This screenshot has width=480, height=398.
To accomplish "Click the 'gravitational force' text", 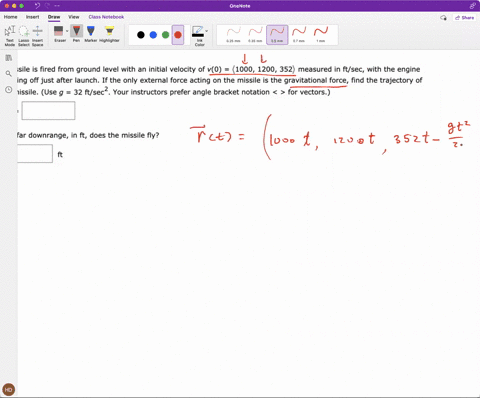I will (316, 80).
